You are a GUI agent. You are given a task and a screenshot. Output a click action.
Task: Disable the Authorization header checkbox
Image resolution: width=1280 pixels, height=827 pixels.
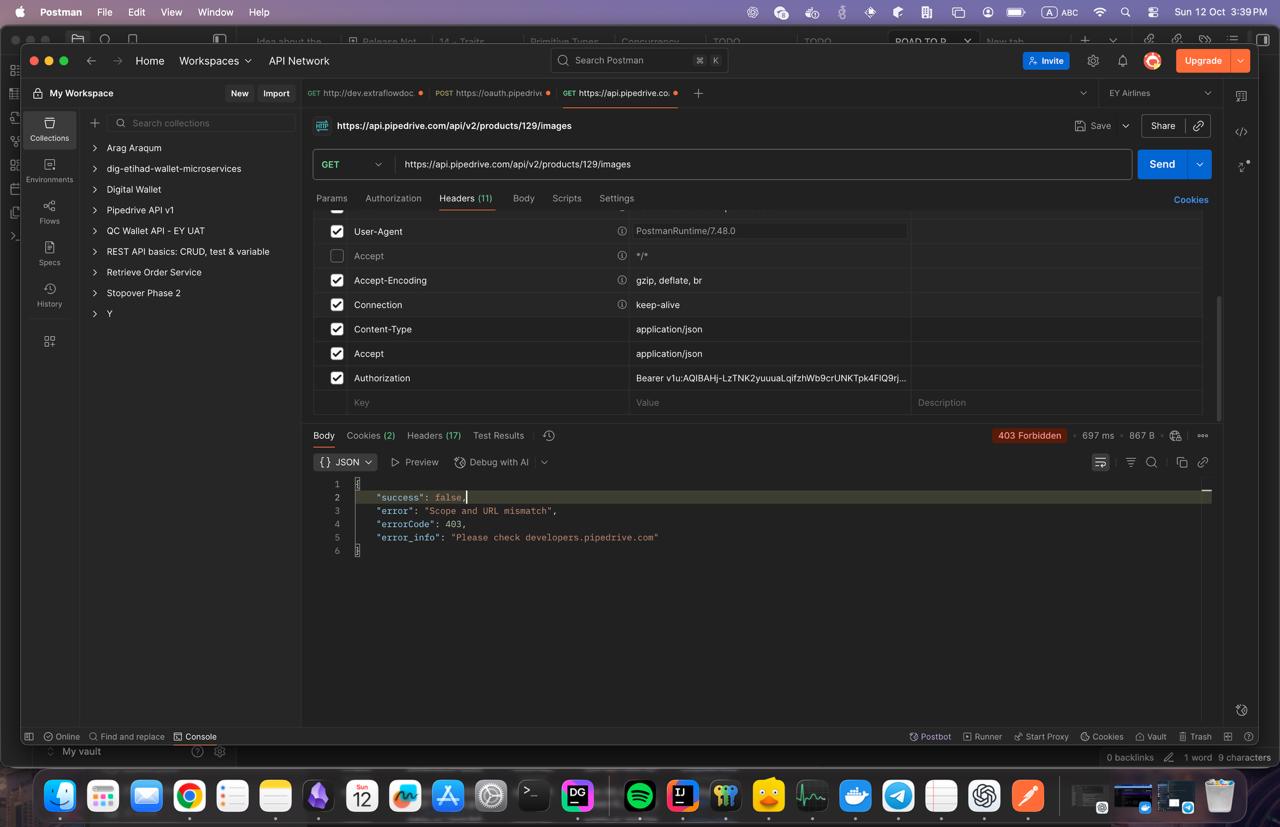coord(337,378)
